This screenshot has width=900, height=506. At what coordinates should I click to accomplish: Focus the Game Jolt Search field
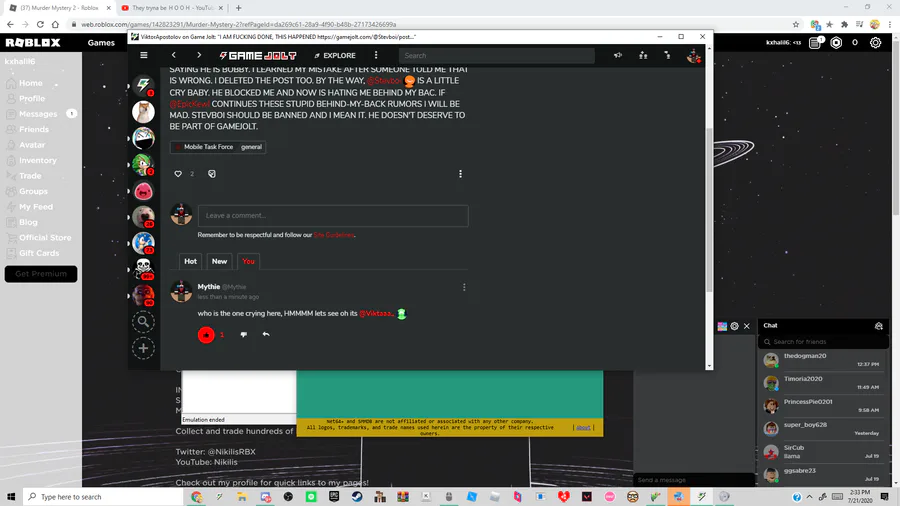point(496,56)
